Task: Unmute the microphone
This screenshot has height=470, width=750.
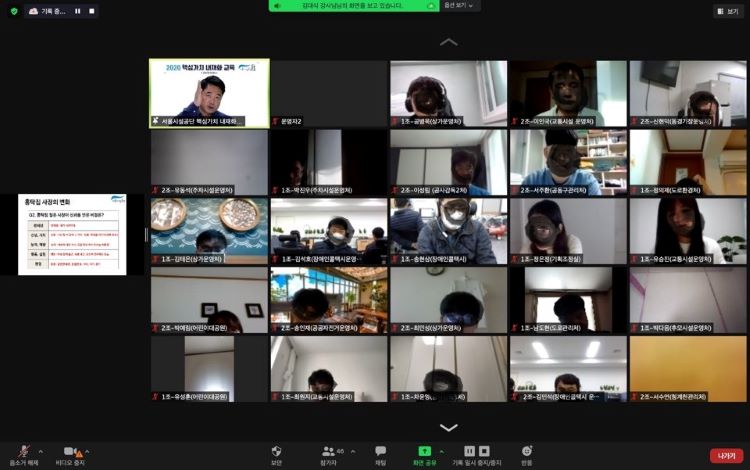Action: pyautogui.click(x=23, y=453)
